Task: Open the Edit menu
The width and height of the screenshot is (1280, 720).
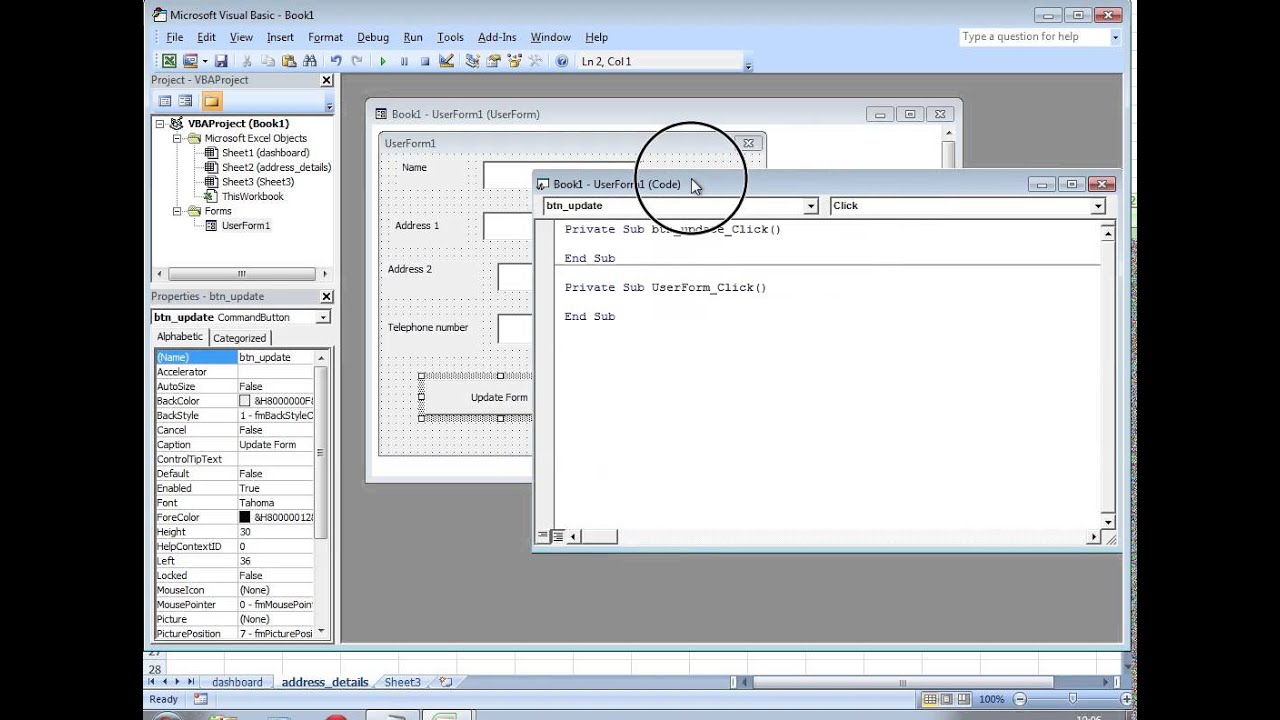Action: click(206, 37)
